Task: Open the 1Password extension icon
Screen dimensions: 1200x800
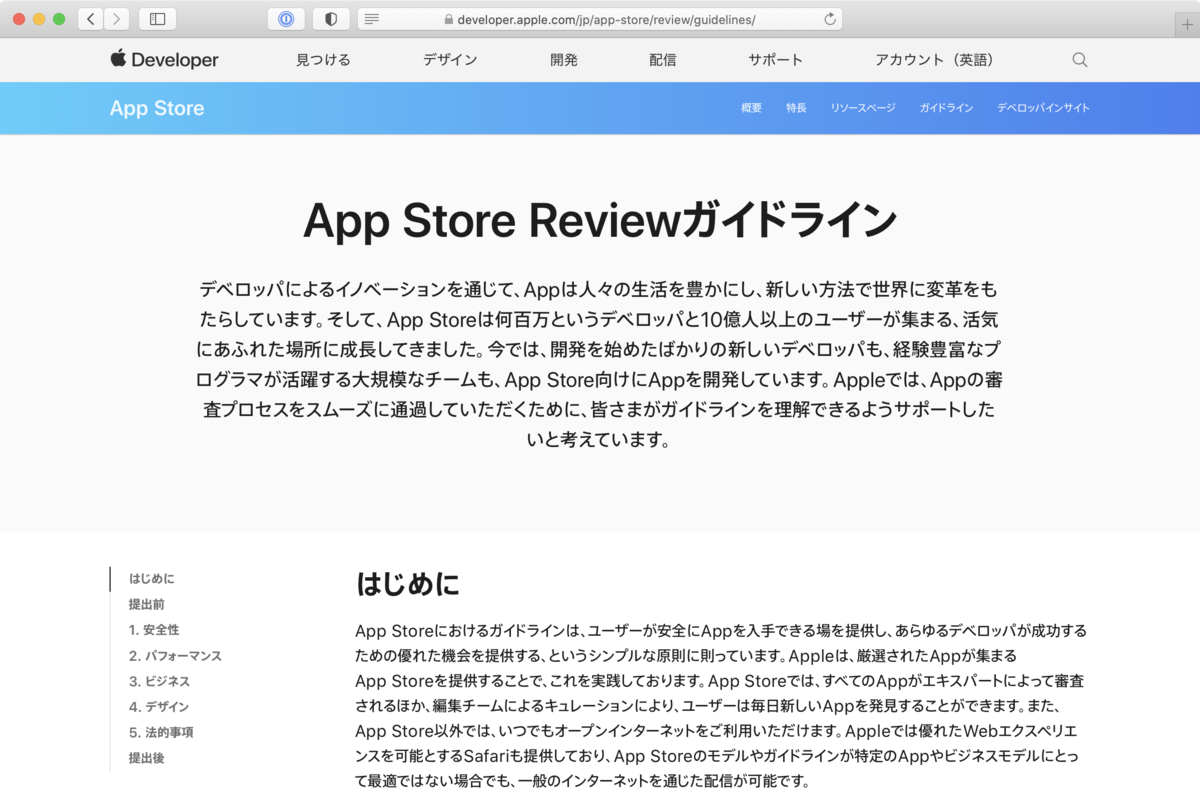Action: (286, 19)
